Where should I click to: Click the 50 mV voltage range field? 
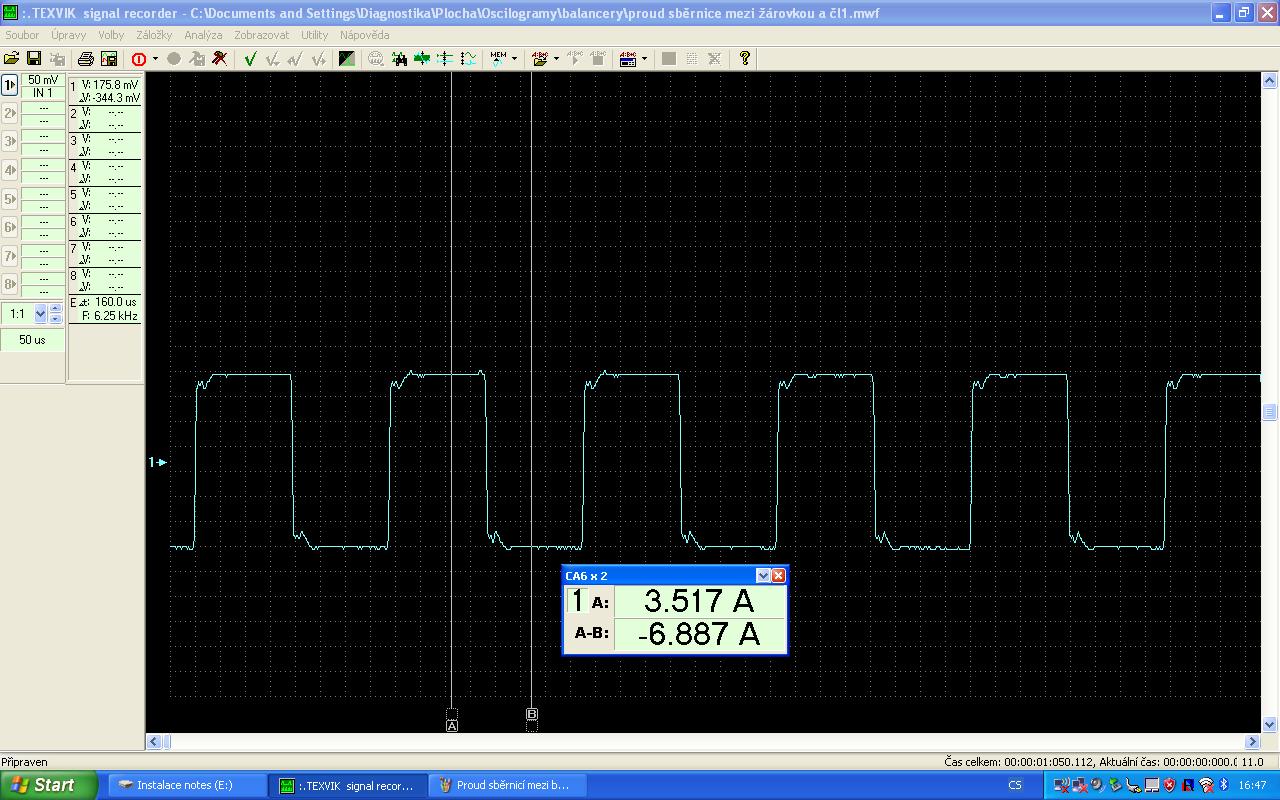(43, 80)
